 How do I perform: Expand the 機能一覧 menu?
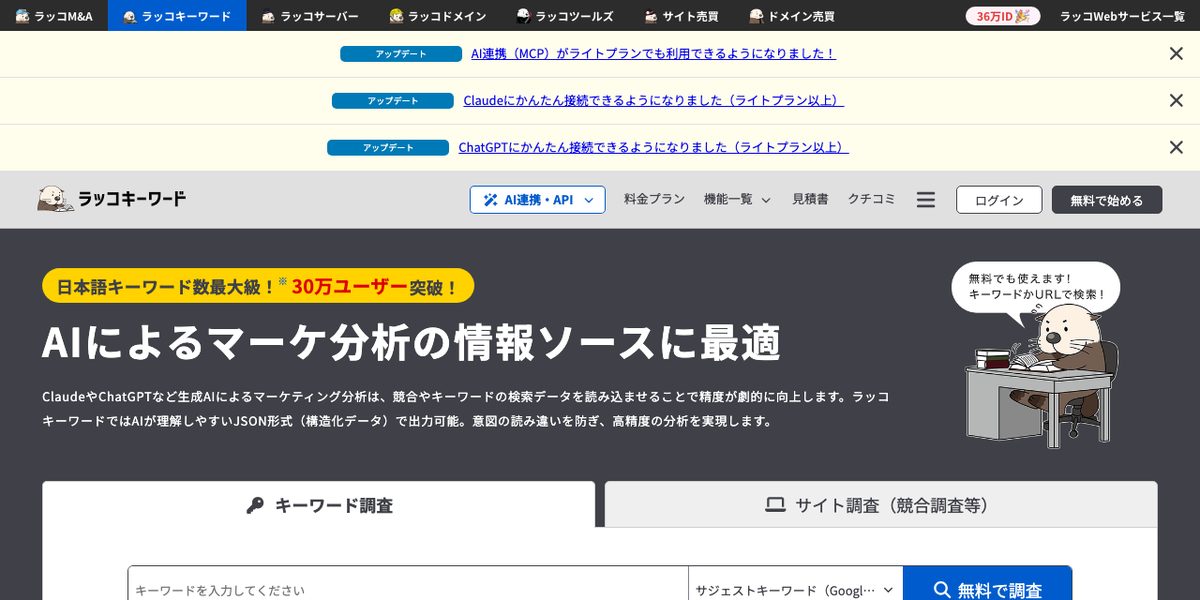[737, 200]
